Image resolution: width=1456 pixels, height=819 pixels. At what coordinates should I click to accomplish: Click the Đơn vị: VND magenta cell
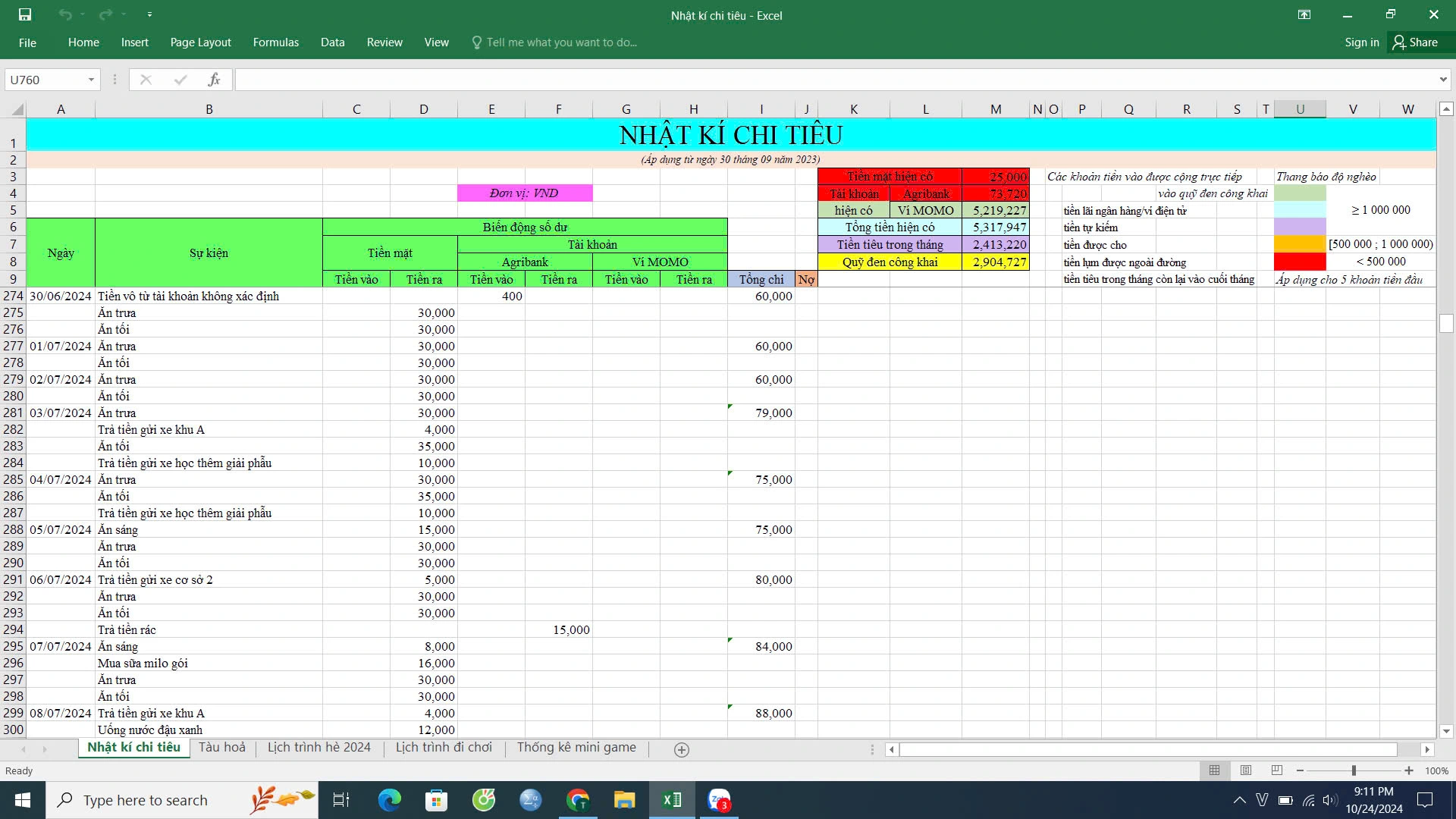click(x=525, y=193)
